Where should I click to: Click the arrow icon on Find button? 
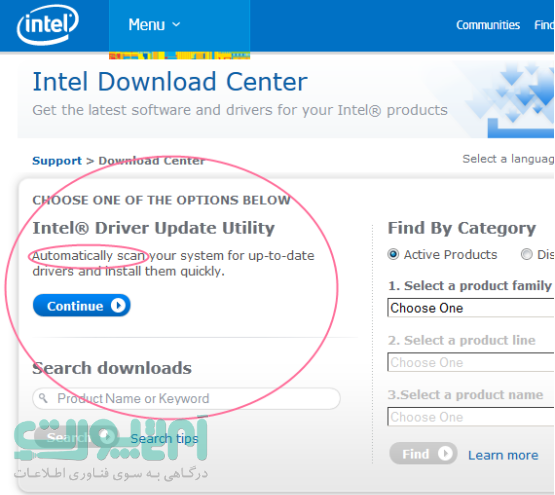tap(445, 453)
